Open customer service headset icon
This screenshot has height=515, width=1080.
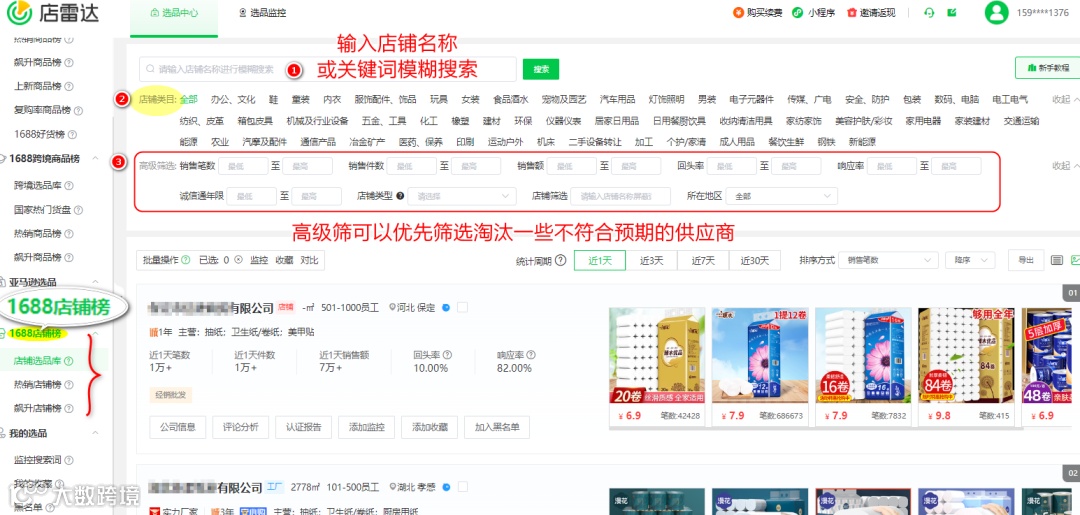point(928,12)
